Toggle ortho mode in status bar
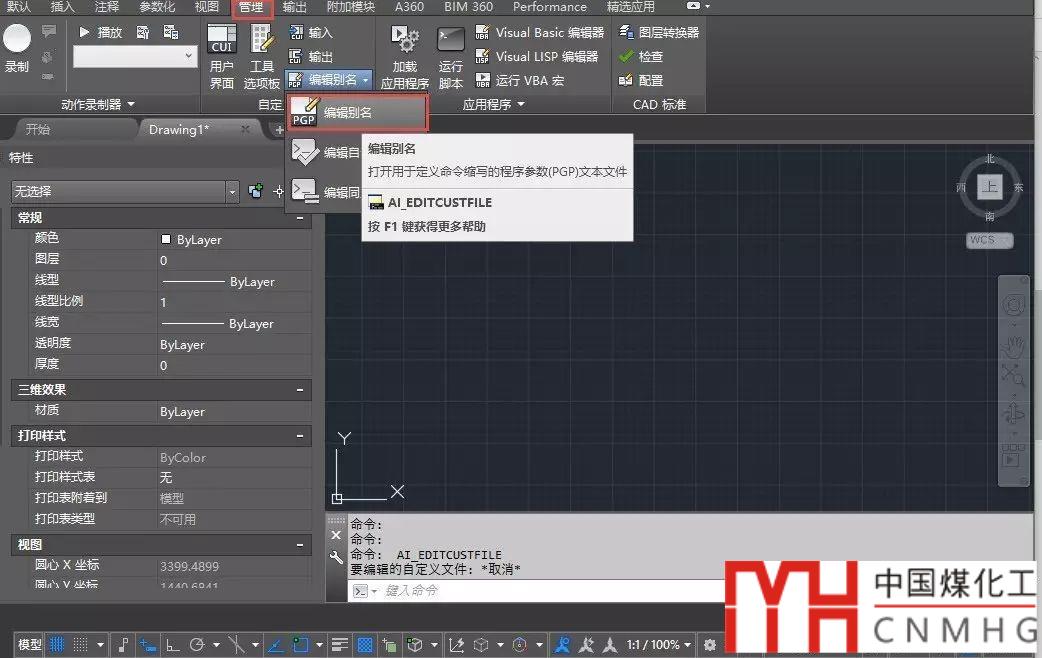This screenshot has height=658, width=1042. tap(172, 645)
